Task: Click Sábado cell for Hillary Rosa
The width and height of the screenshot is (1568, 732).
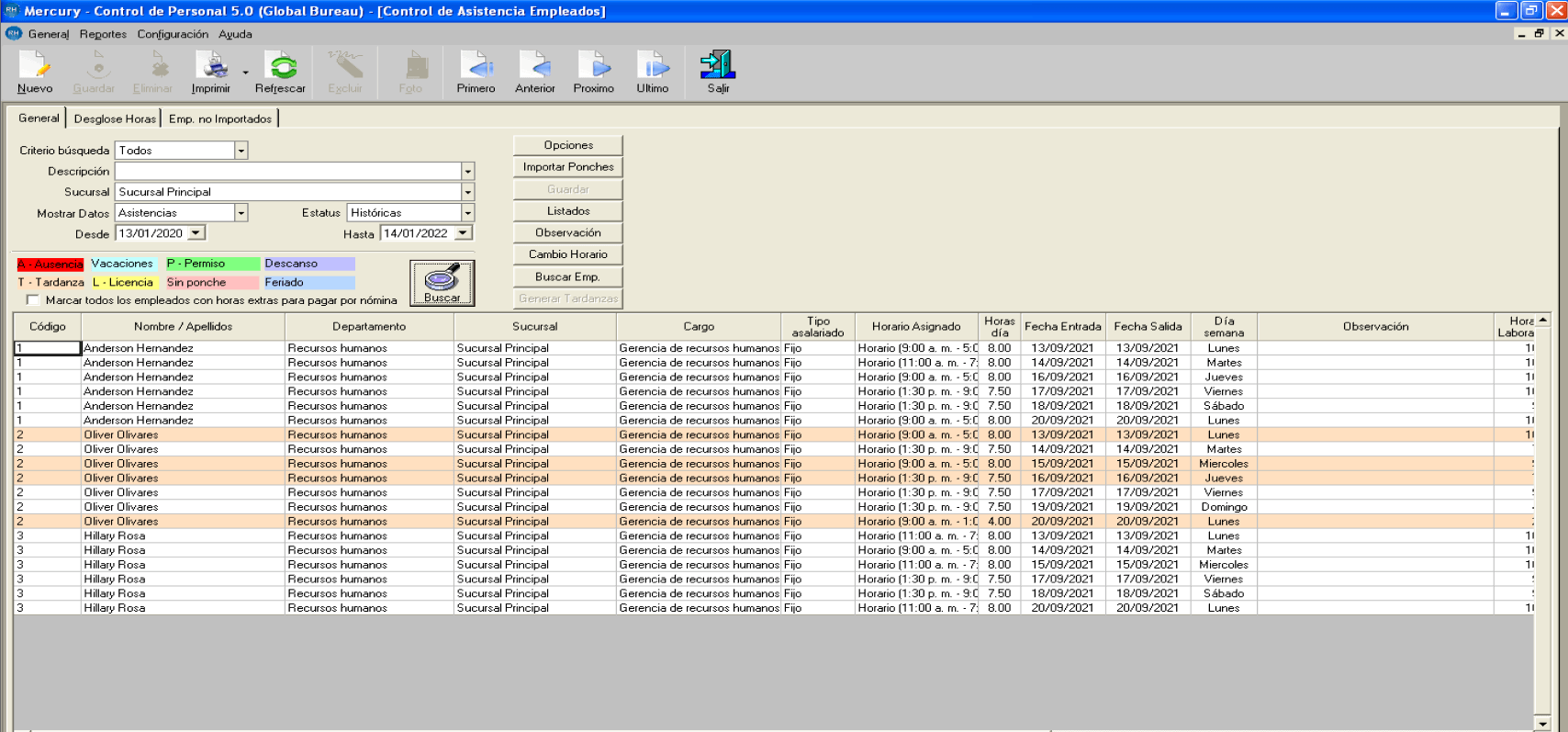Action: coord(1224,593)
